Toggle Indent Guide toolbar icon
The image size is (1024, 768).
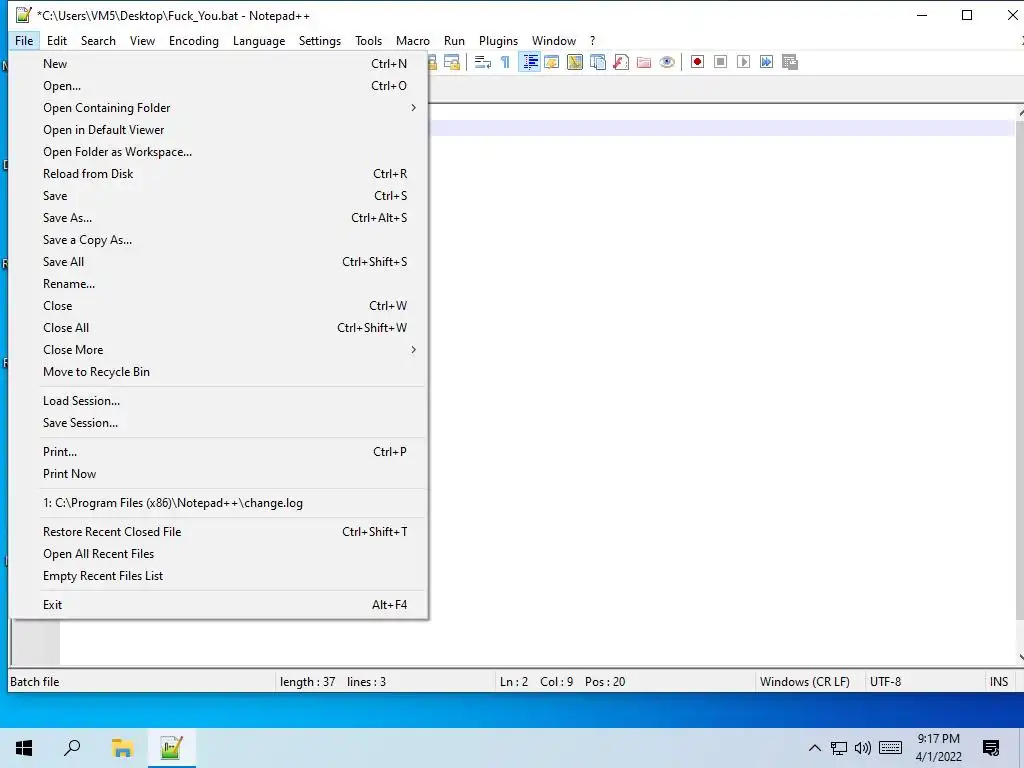point(530,62)
